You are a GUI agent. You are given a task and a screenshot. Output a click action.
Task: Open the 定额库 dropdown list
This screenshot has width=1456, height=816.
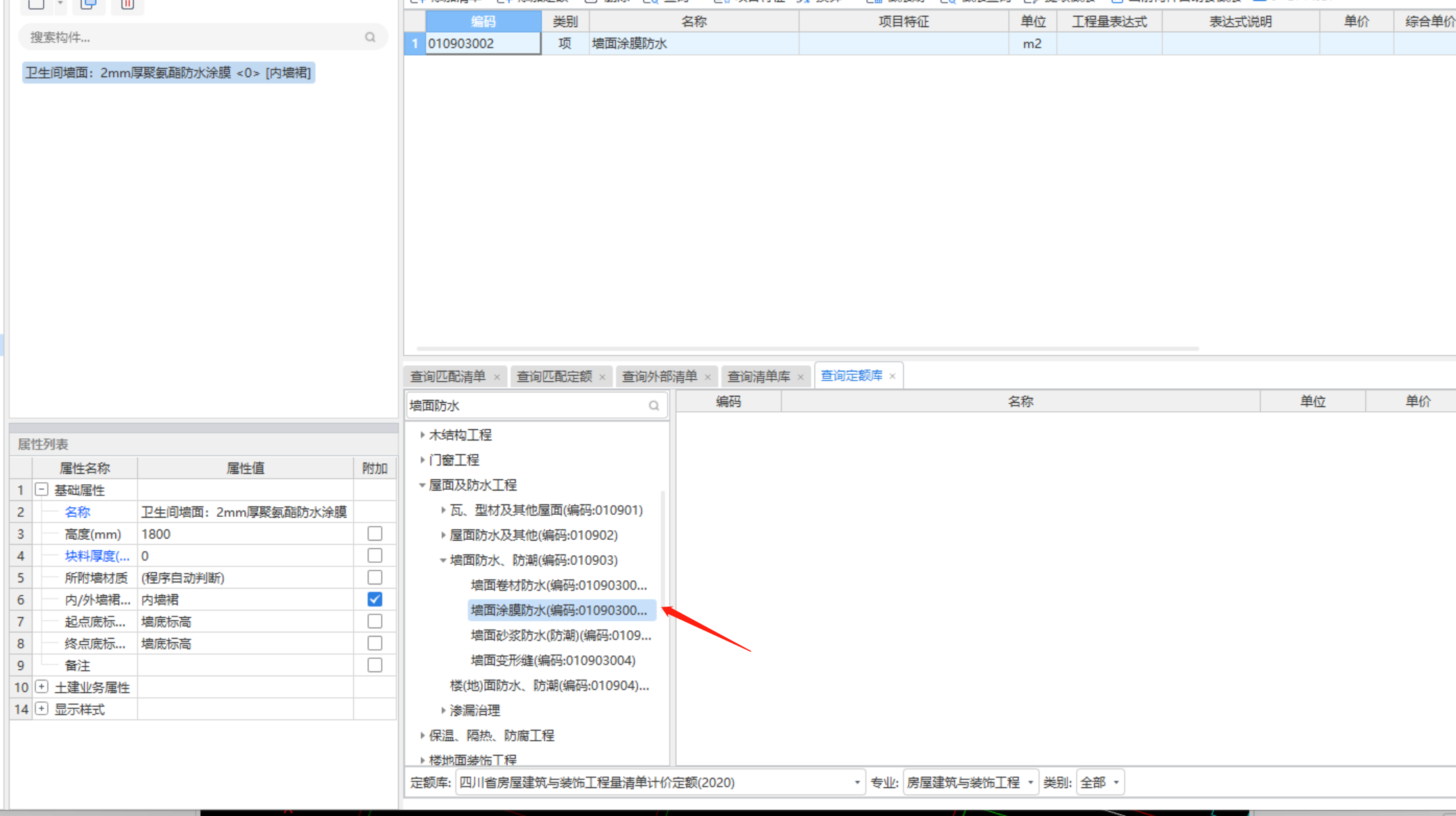857,783
